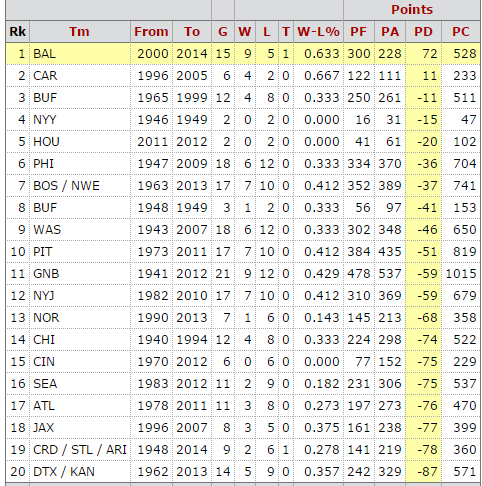Click the 0.667 win percentage for CAR

(x=322, y=76)
